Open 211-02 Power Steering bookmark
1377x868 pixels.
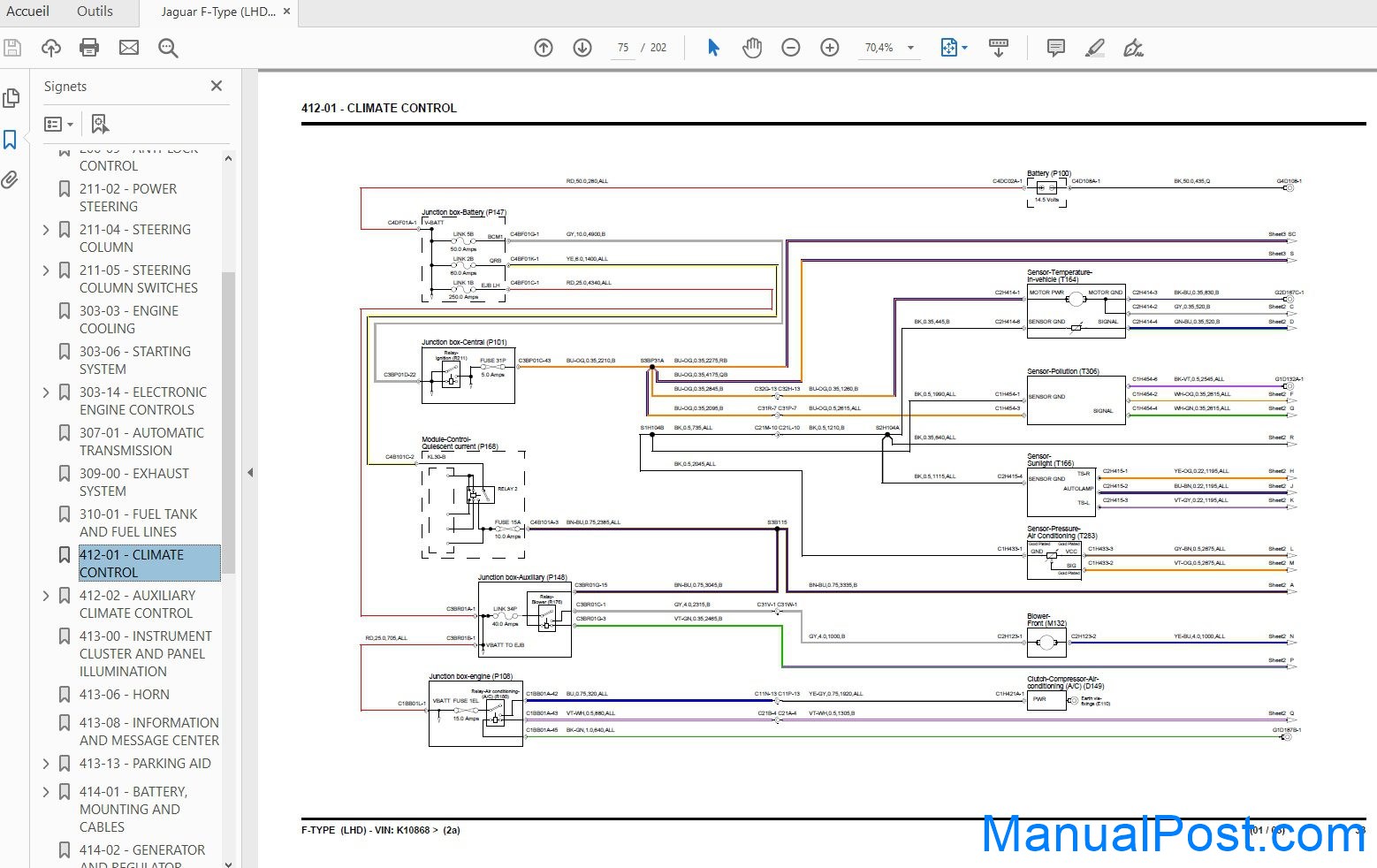[x=128, y=198]
